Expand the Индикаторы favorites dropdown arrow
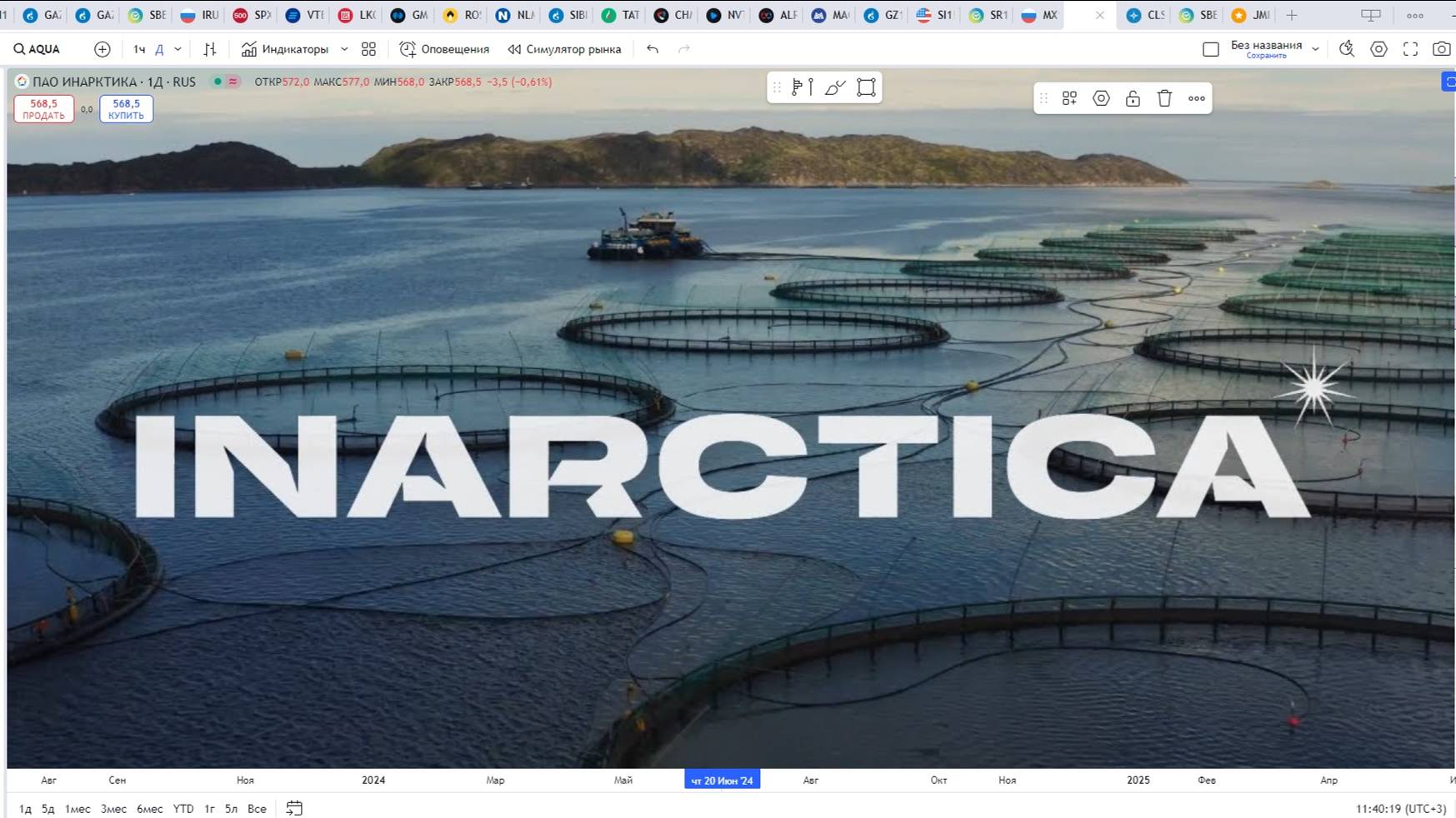1456x818 pixels. click(x=344, y=49)
